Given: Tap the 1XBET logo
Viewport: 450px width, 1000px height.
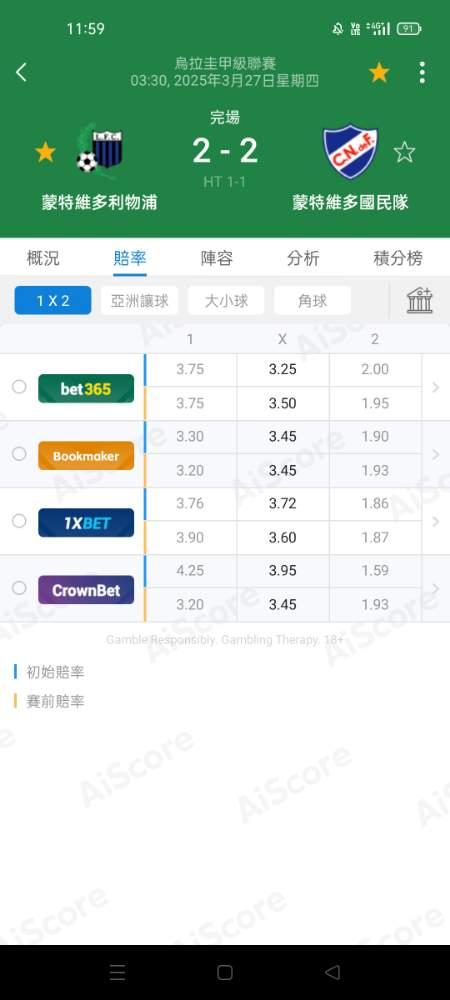Looking at the screenshot, I should [86, 523].
